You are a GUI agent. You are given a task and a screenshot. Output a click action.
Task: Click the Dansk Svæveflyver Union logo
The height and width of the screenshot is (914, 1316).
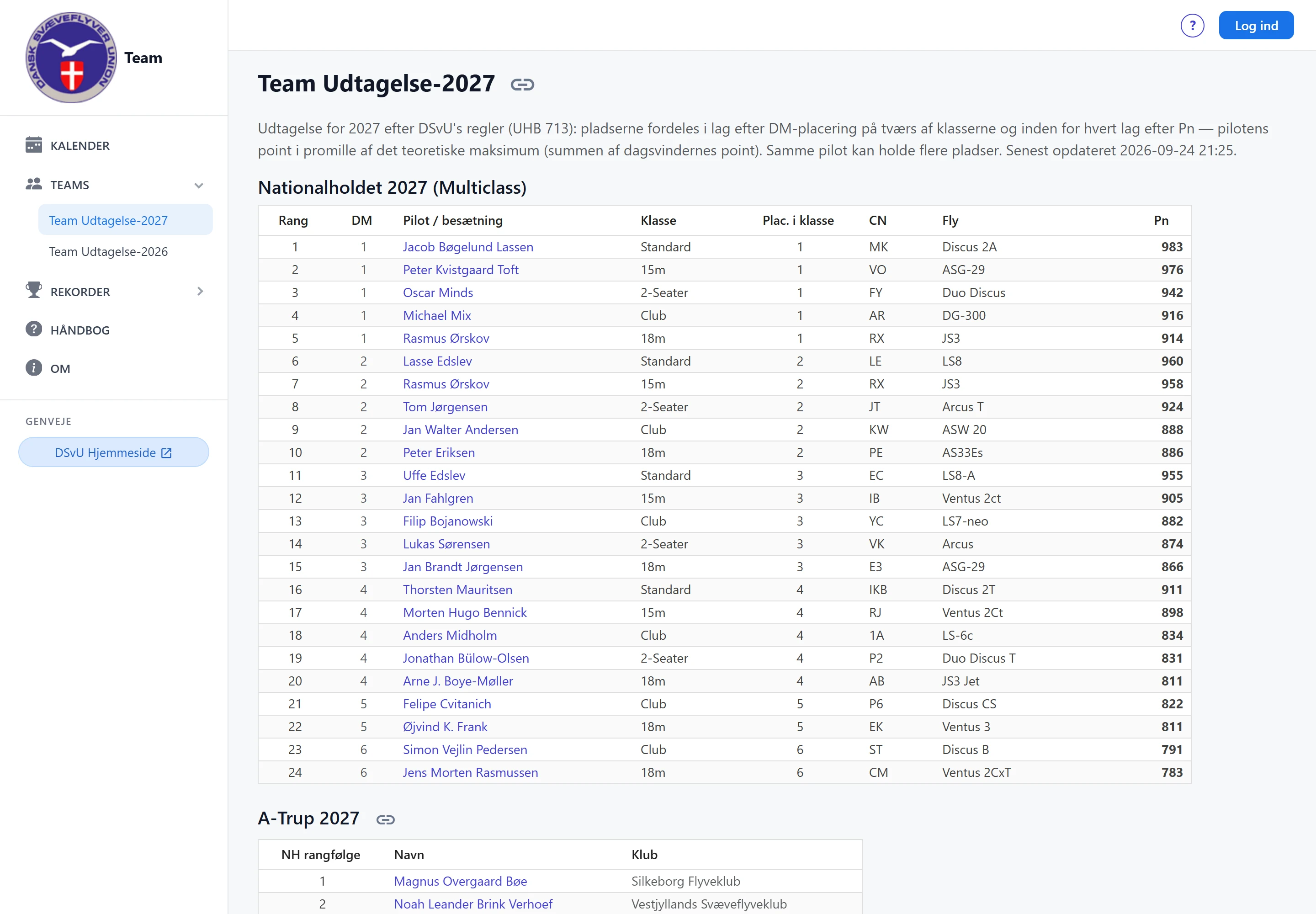tap(71, 57)
